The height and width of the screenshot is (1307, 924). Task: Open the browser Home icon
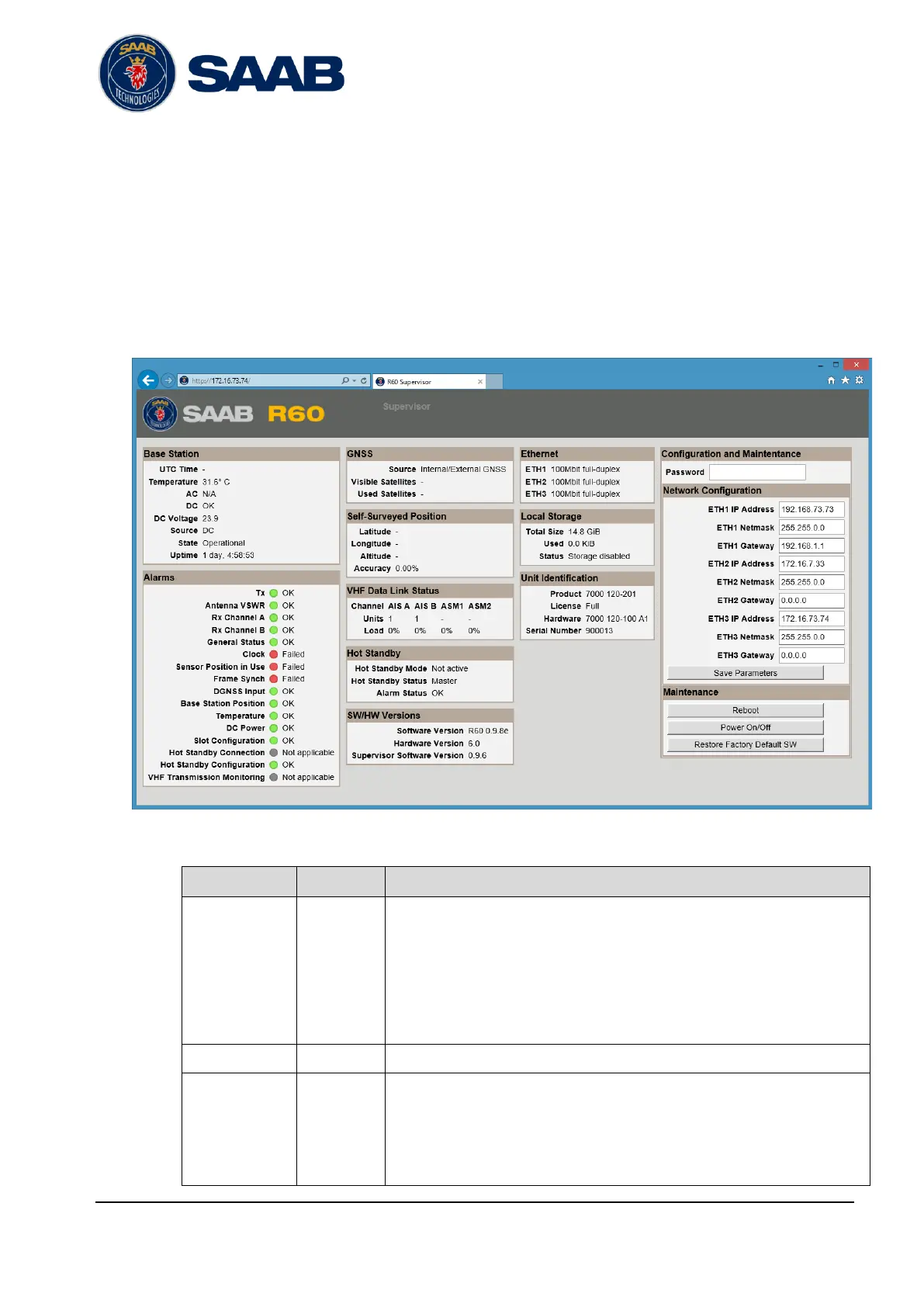(831, 380)
